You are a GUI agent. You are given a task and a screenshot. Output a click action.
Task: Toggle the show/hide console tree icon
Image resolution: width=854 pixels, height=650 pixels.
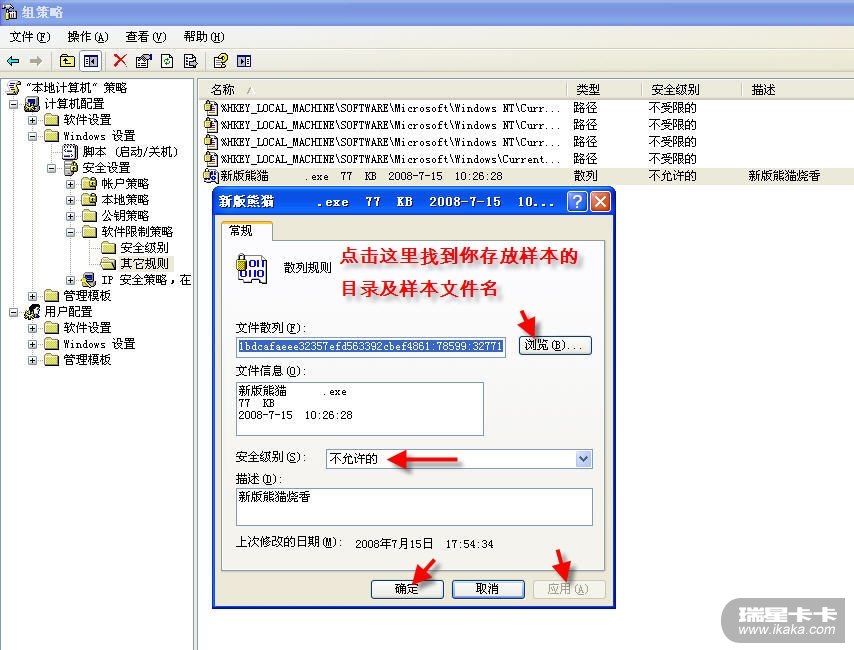click(x=90, y=61)
